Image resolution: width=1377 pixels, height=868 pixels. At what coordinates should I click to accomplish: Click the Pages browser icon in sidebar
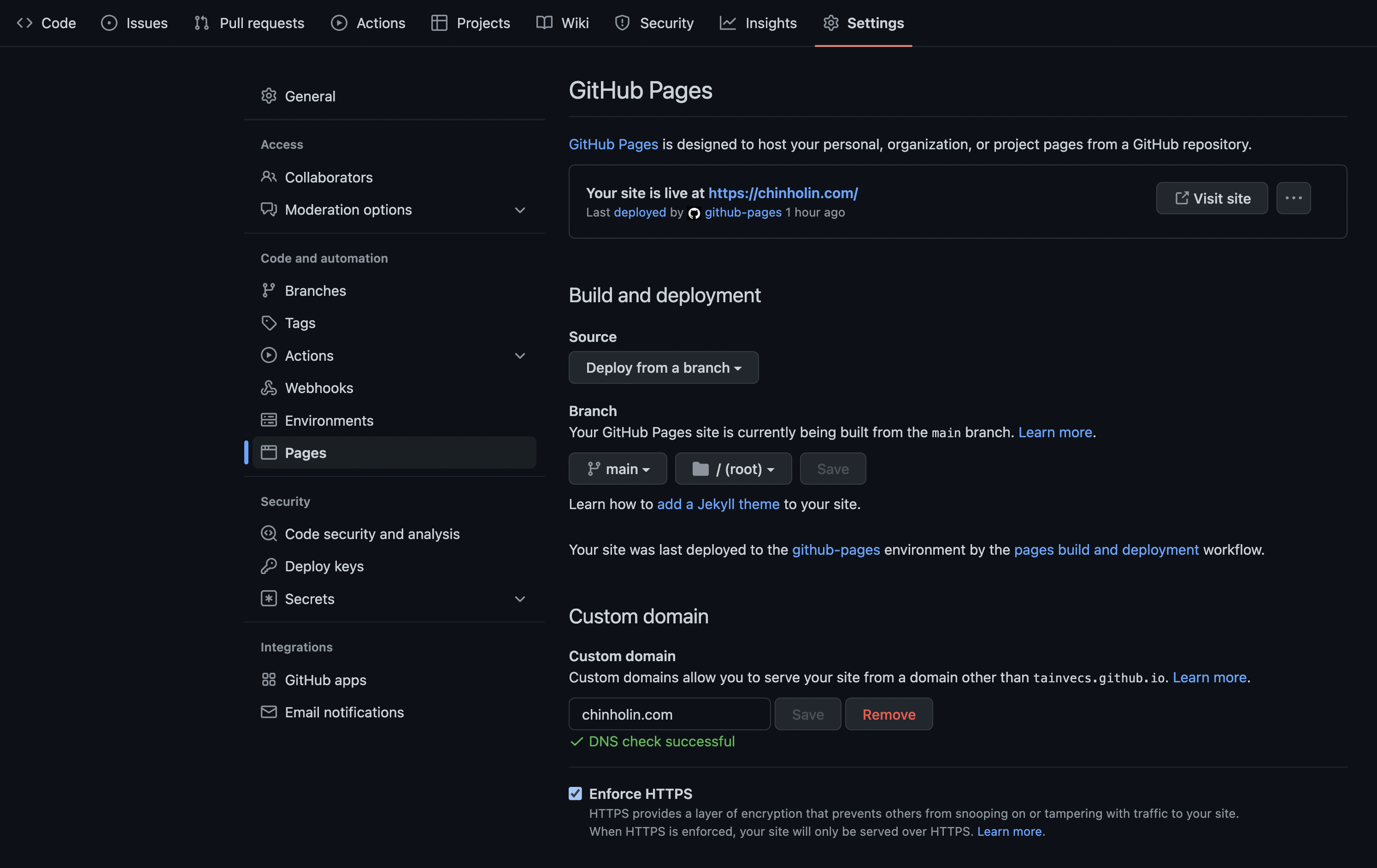point(269,453)
